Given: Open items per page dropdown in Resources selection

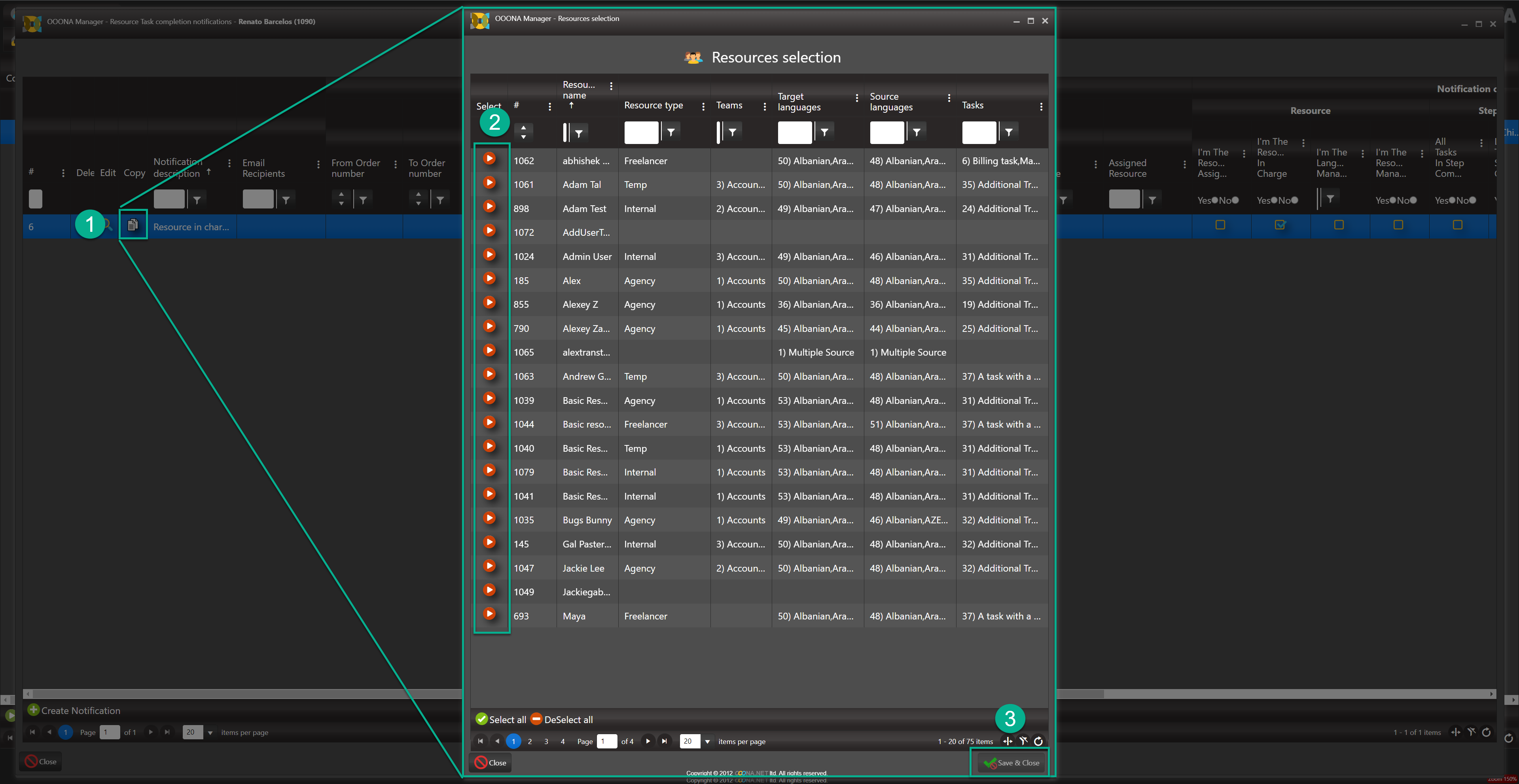Looking at the screenshot, I should pyautogui.click(x=707, y=742).
